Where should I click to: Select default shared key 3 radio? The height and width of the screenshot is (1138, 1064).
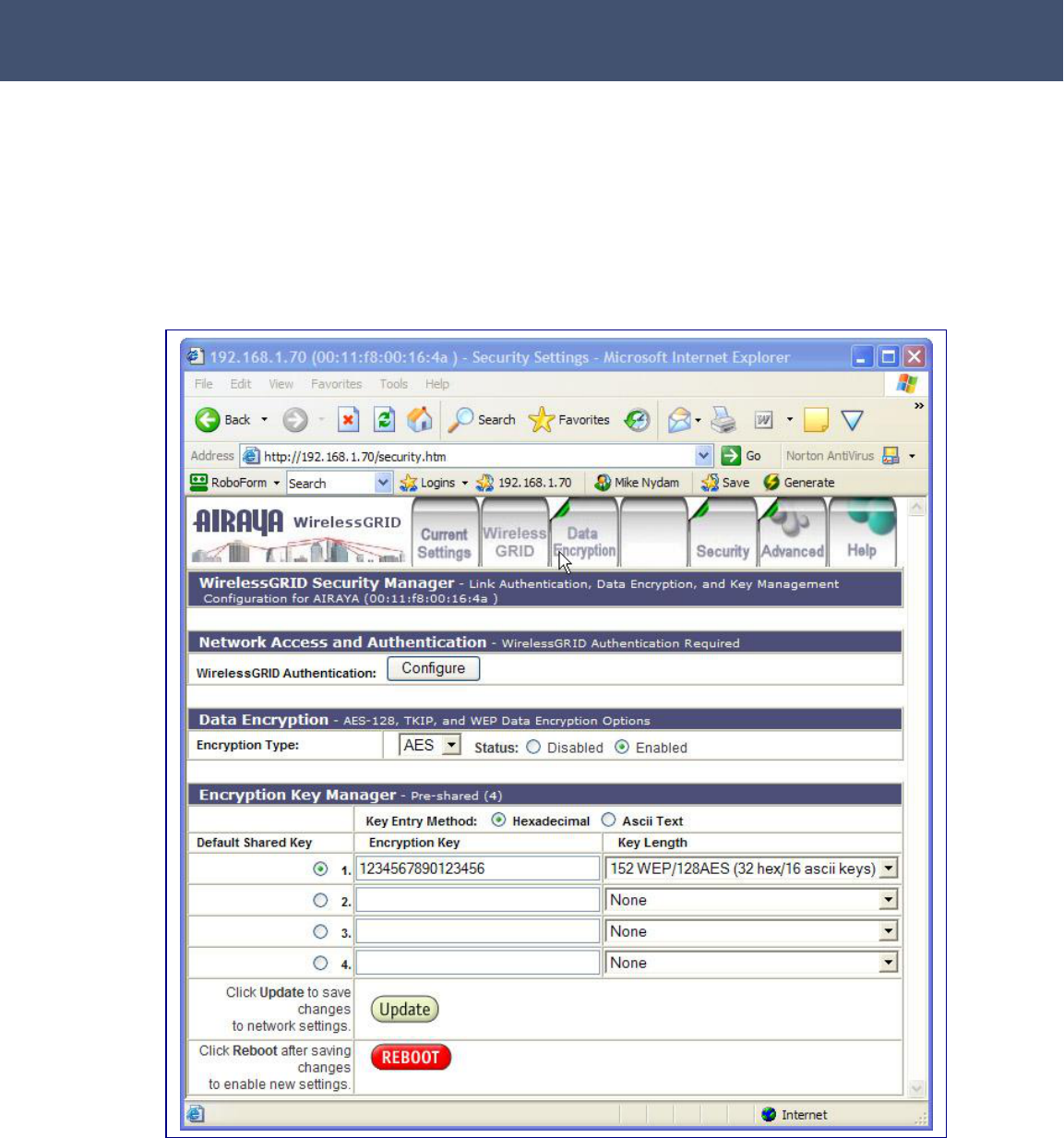(320, 931)
